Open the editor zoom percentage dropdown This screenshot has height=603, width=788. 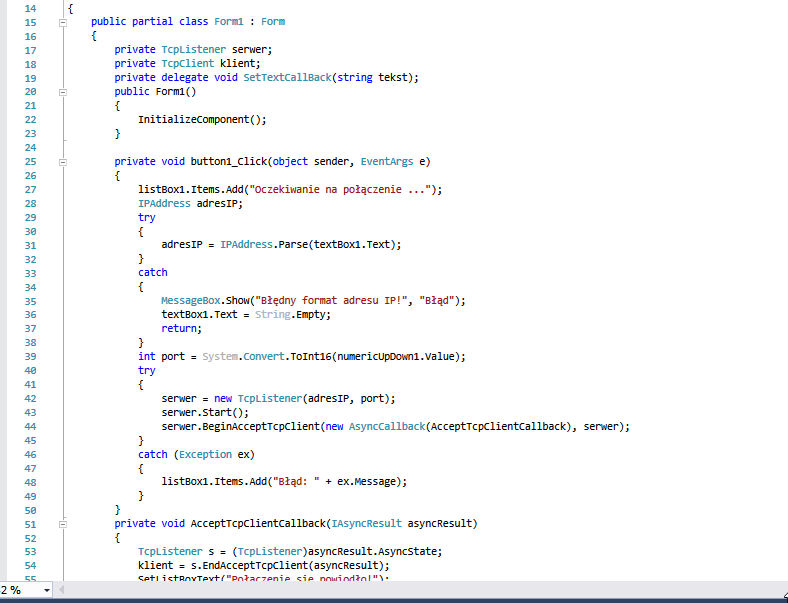46,590
